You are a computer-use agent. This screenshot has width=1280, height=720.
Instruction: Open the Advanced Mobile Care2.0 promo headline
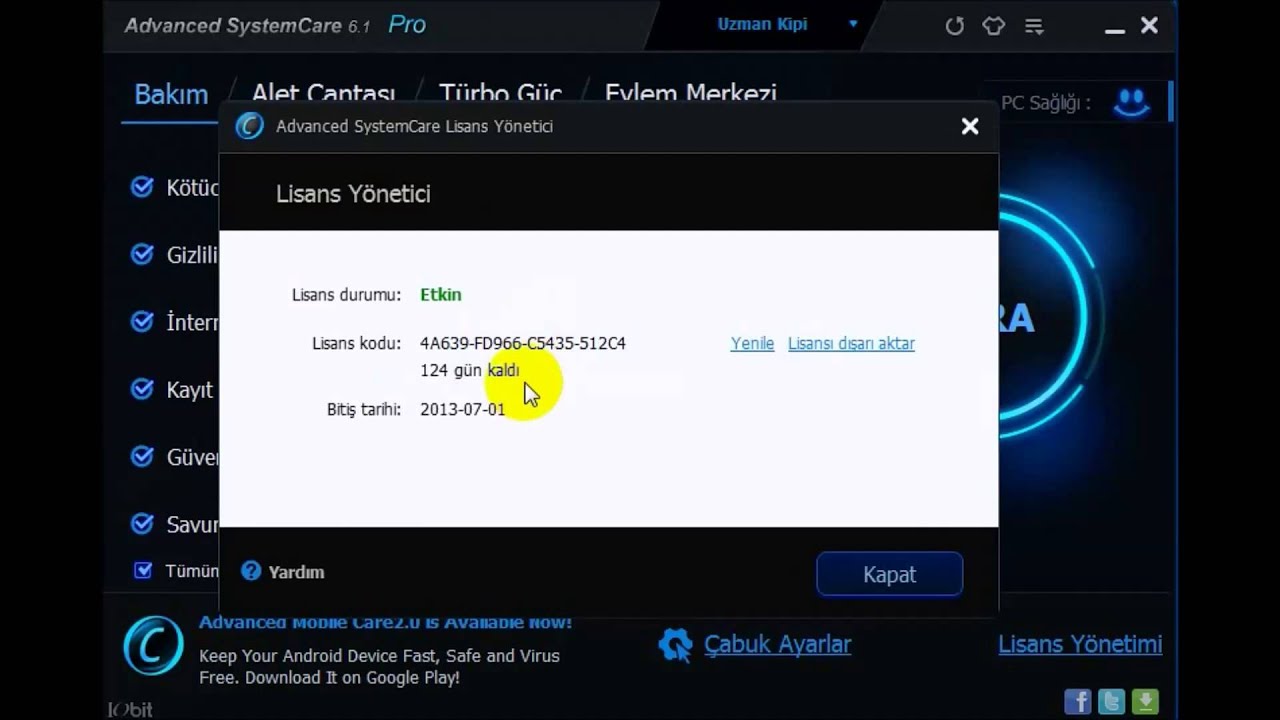click(385, 622)
